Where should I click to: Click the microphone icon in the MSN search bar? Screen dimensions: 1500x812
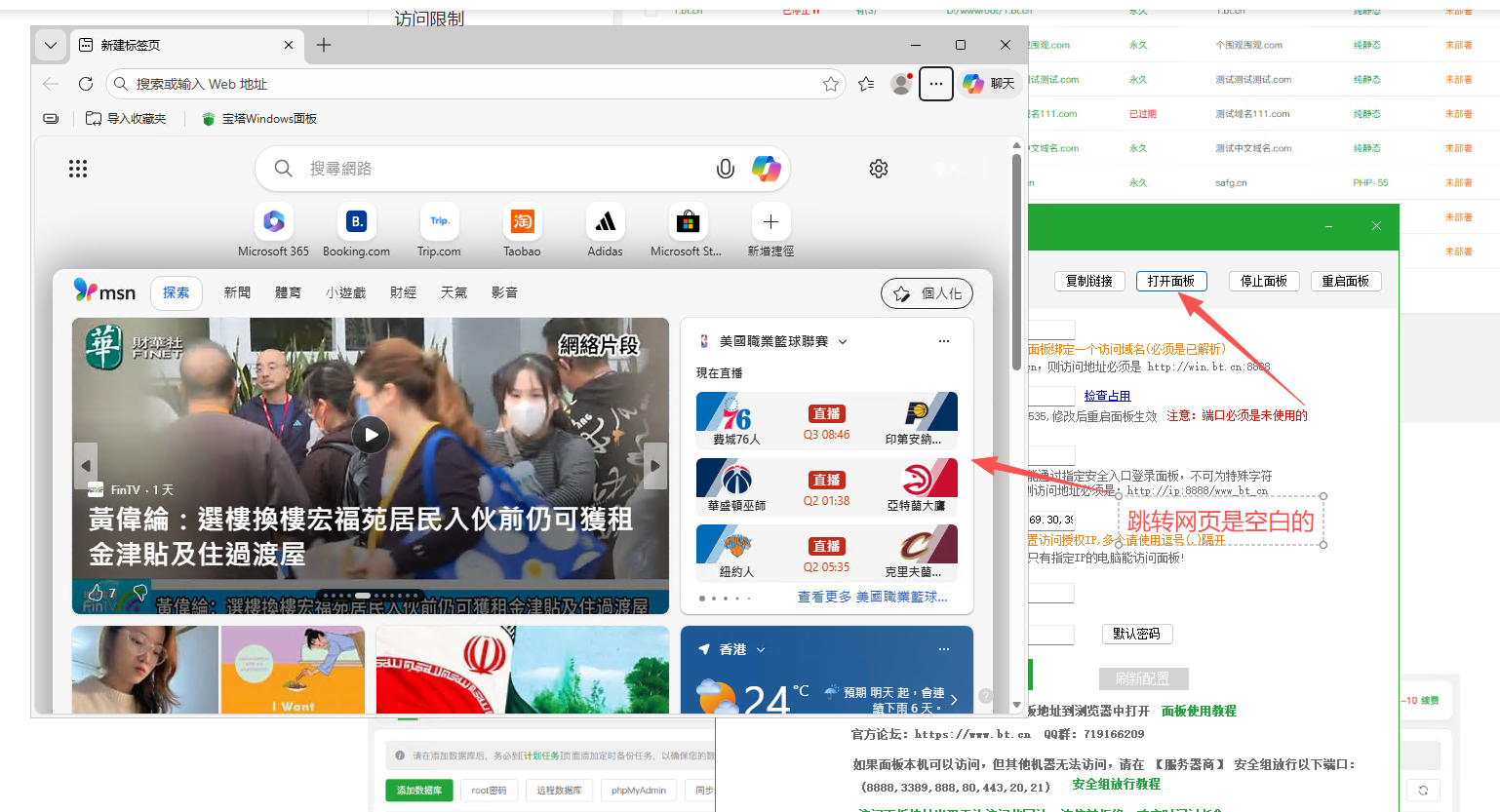tap(725, 169)
